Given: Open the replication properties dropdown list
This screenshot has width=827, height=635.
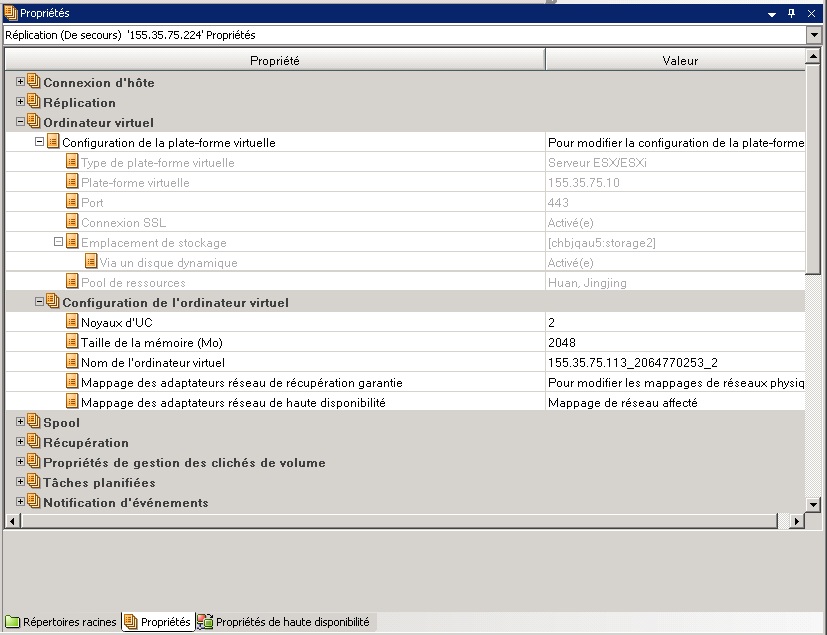Looking at the screenshot, I should click(815, 35).
